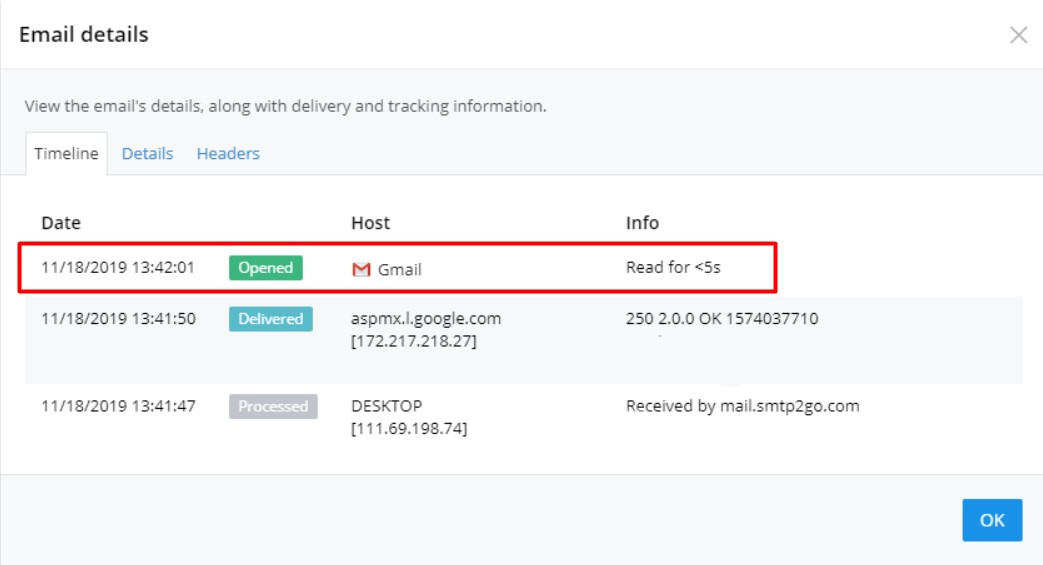Viewport: 1043px width, 565px height.
Task: Click the Host column header
Action: 371,223
